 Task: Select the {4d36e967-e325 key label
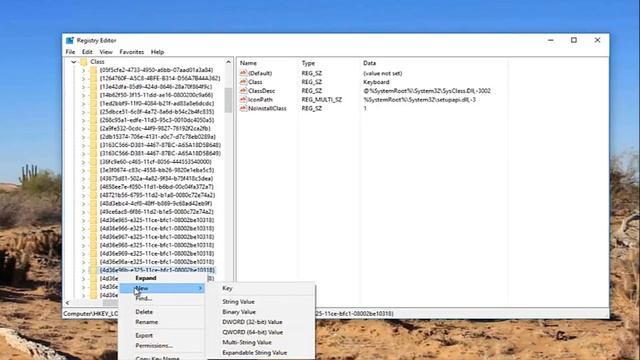[157, 237]
